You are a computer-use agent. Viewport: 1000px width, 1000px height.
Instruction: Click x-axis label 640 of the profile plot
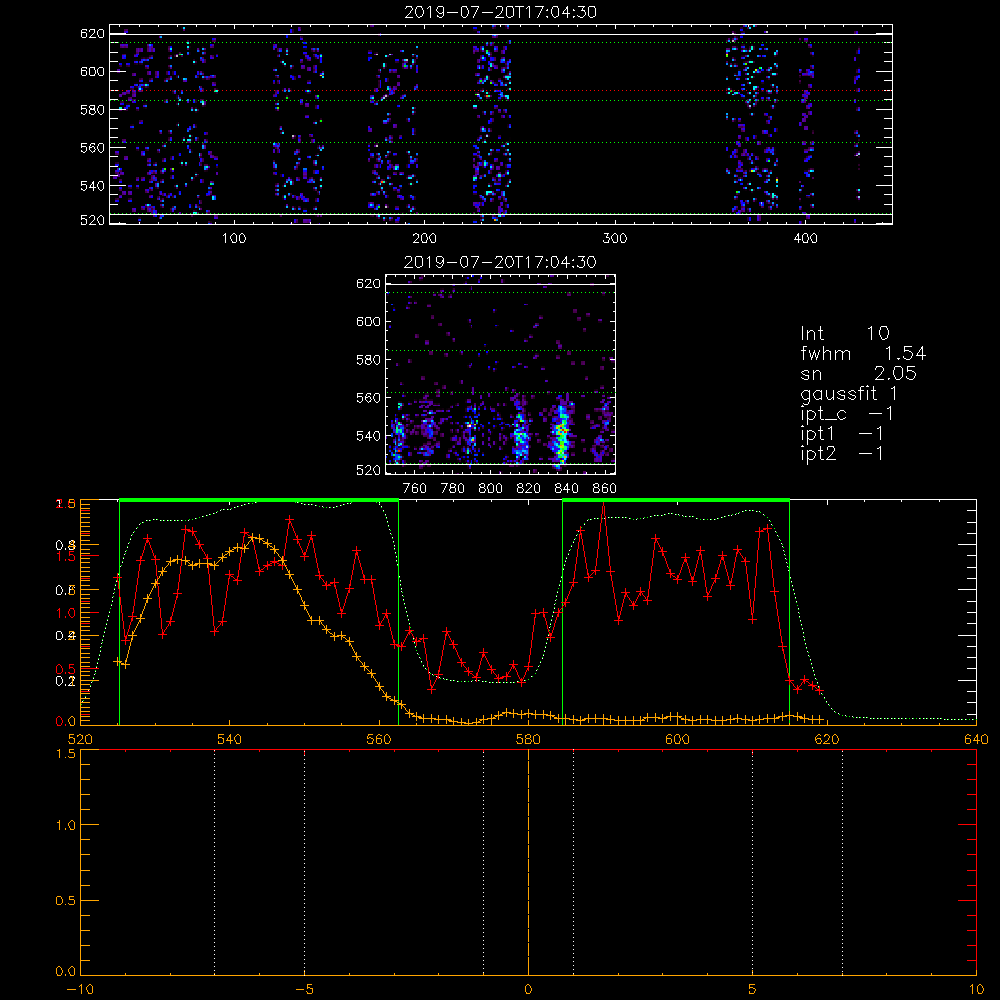pyautogui.click(x=976, y=740)
